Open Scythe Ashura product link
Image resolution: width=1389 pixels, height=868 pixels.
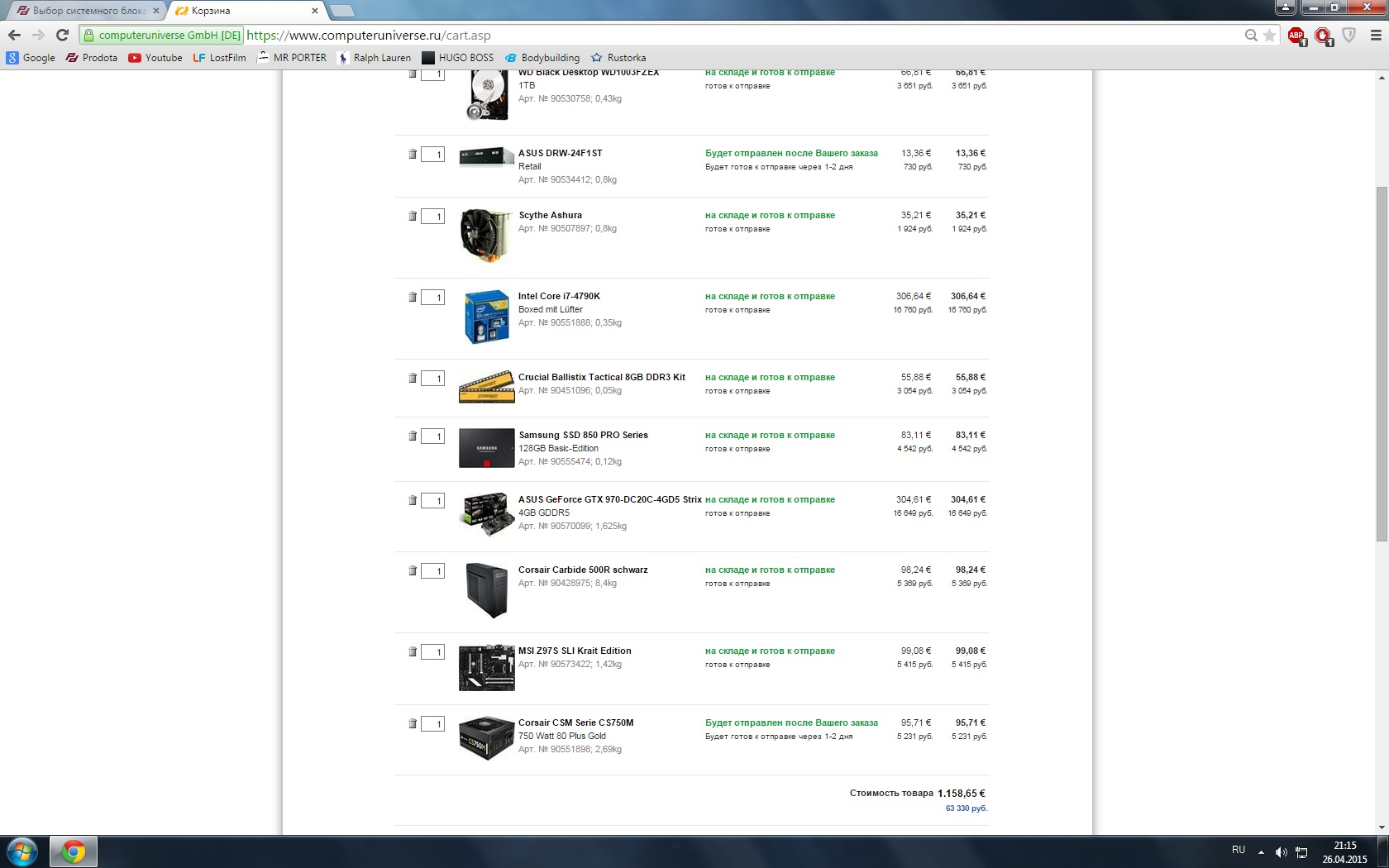[x=551, y=215]
